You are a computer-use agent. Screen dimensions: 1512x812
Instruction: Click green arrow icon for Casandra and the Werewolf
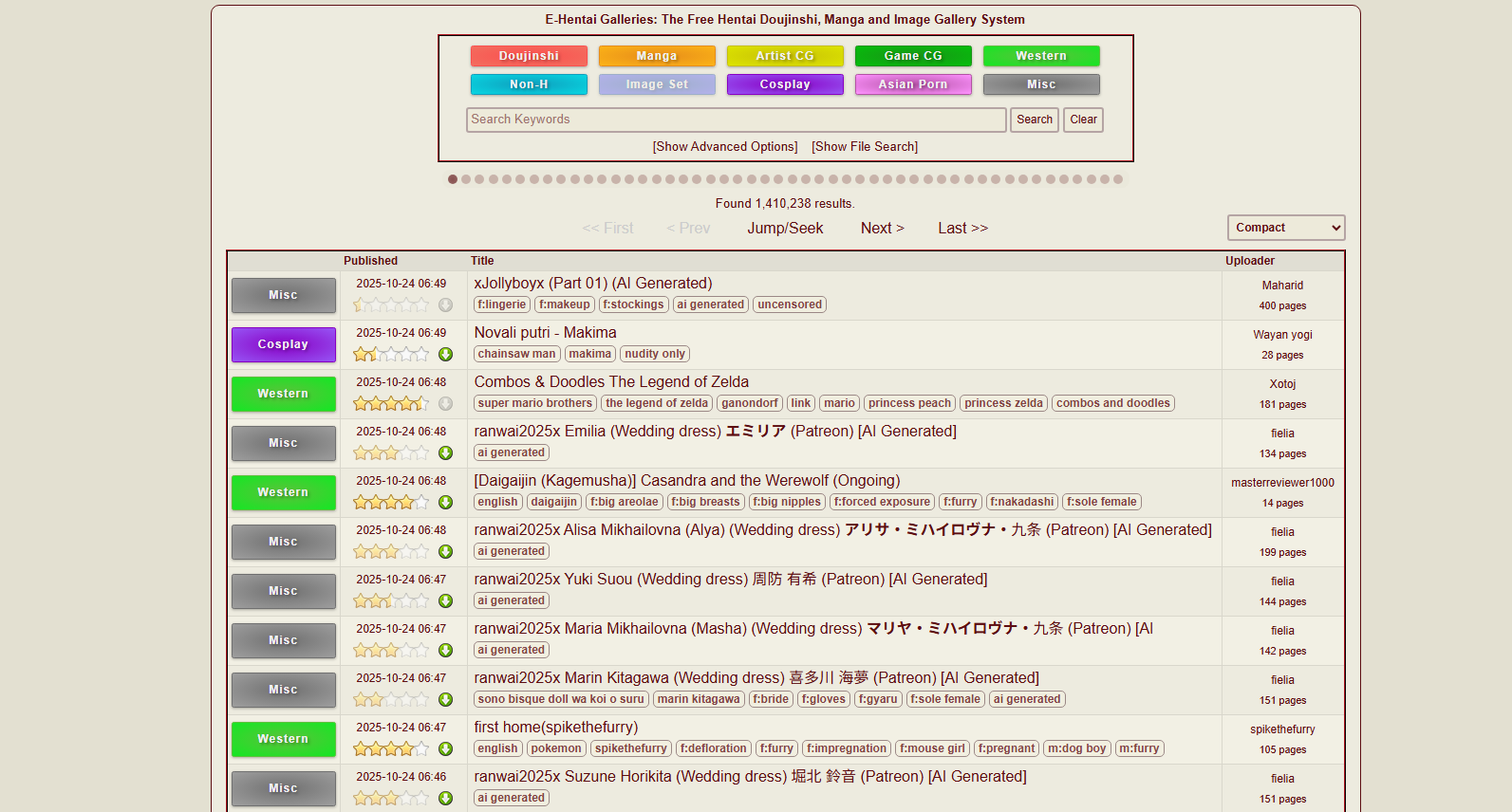tap(445, 503)
